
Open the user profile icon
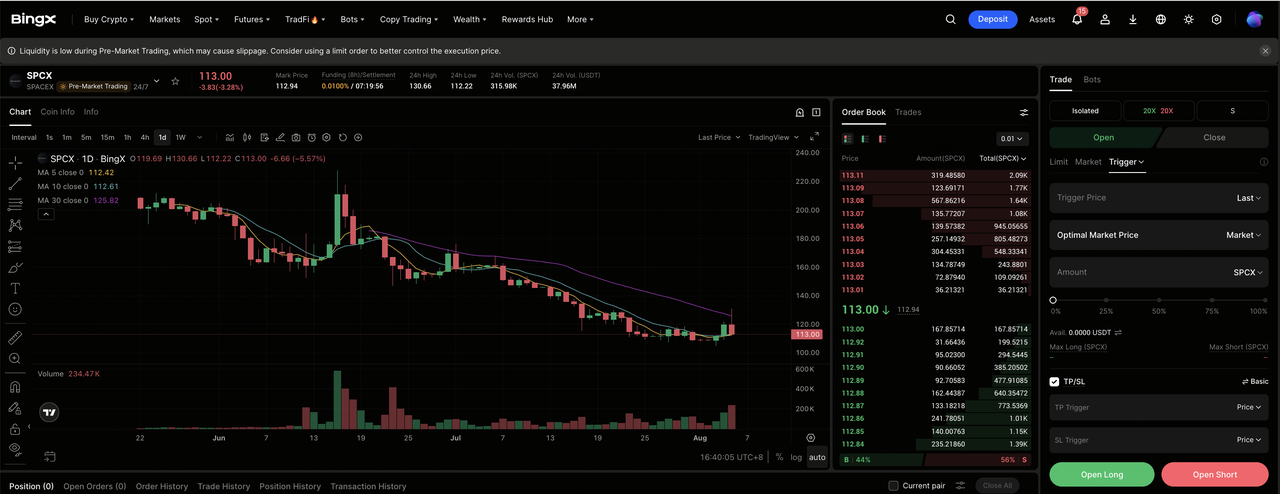coord(1105,19)
